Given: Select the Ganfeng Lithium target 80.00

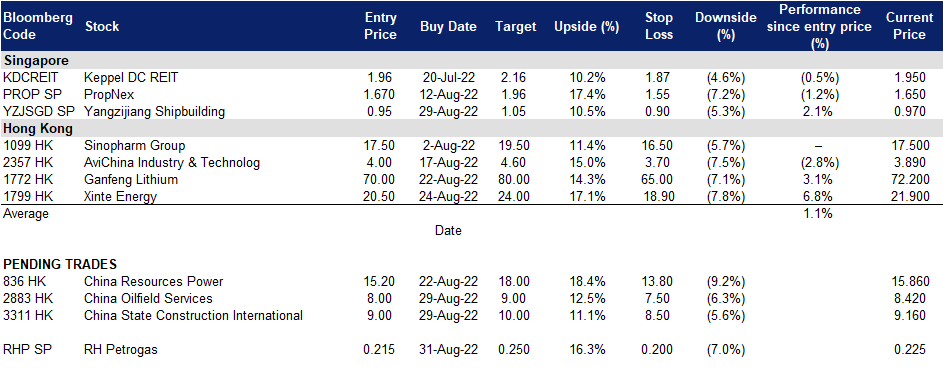Looking at the screenshot, I should (x=515, y=179).
